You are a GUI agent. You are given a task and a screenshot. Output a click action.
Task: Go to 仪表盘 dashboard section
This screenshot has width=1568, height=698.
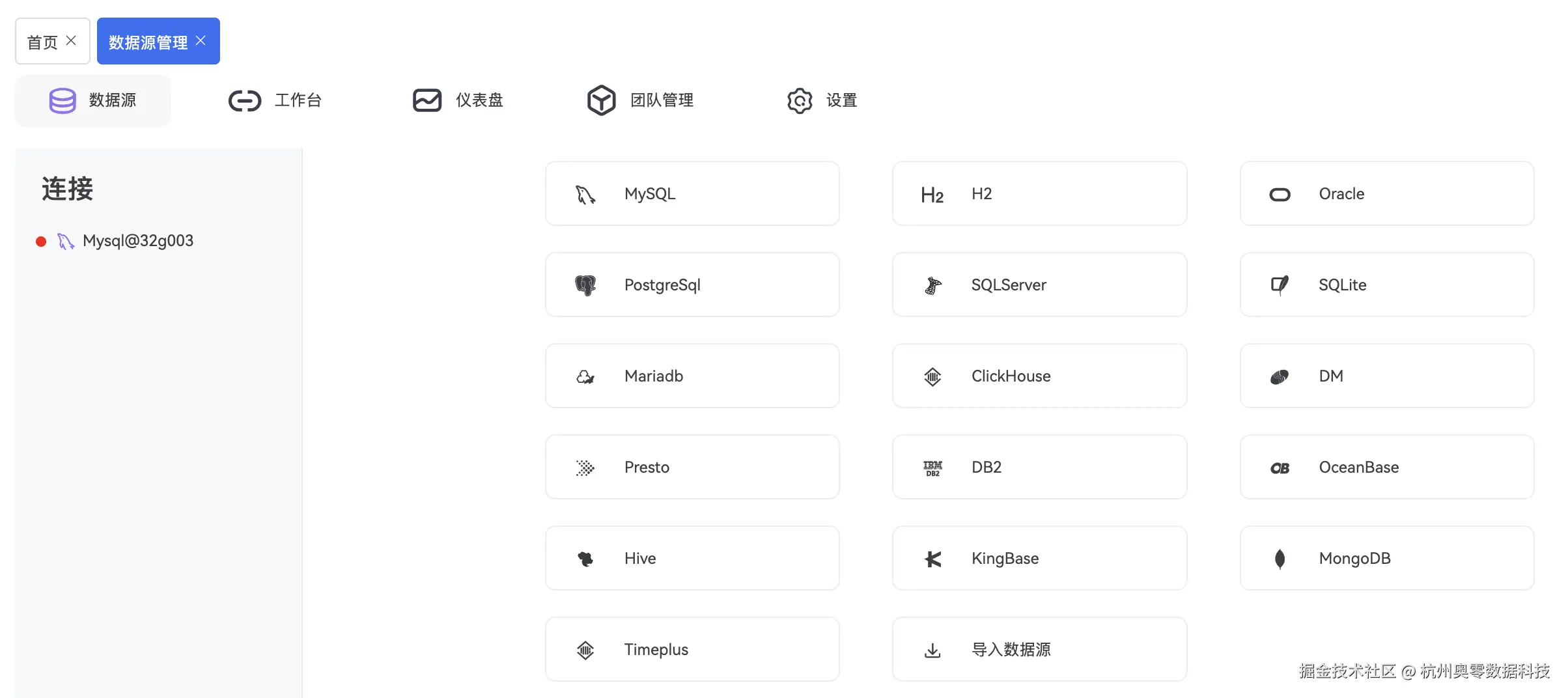pos(458,100)
